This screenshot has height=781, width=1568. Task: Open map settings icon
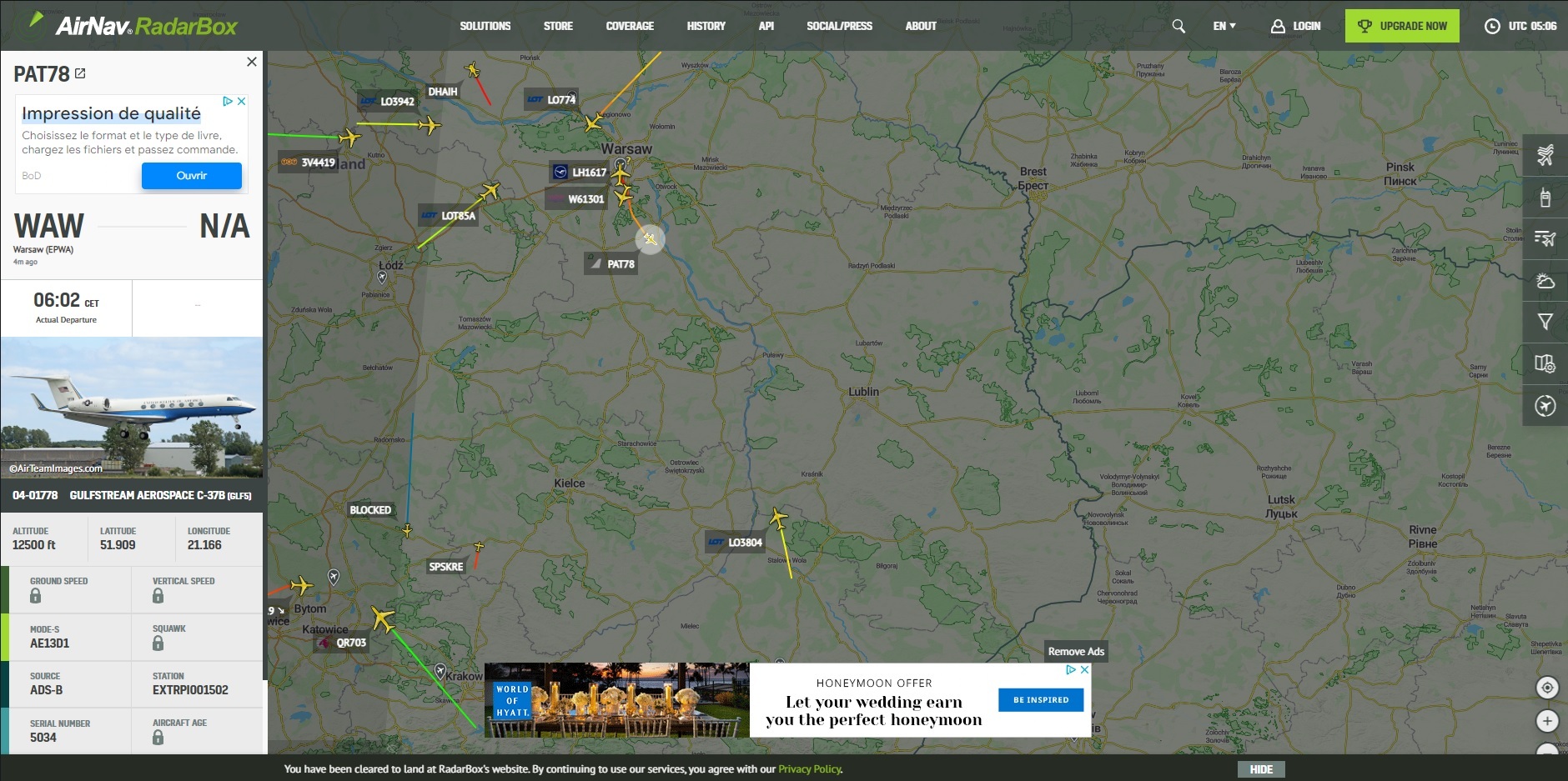pos(1545,363)
